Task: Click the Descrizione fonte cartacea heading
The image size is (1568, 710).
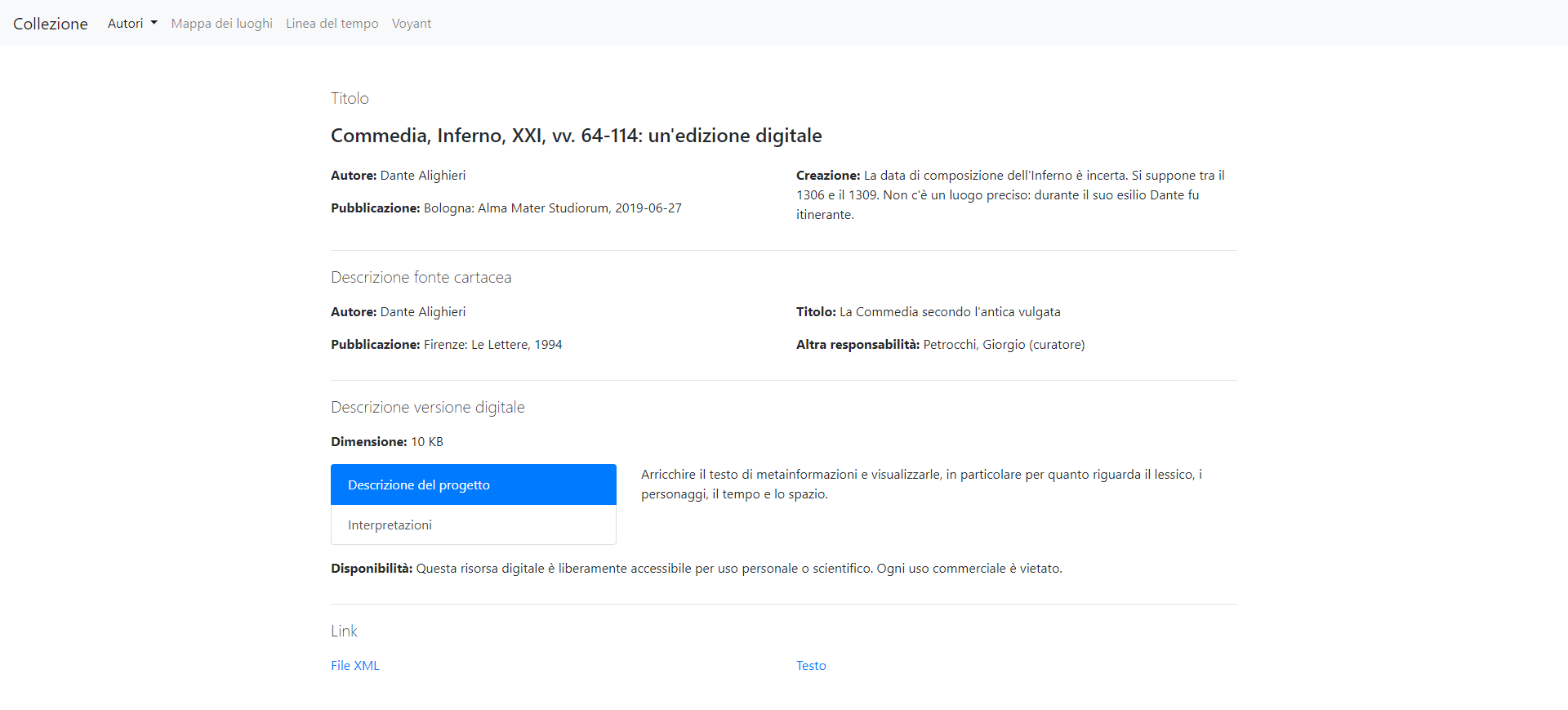Action: tap(421, 278)
